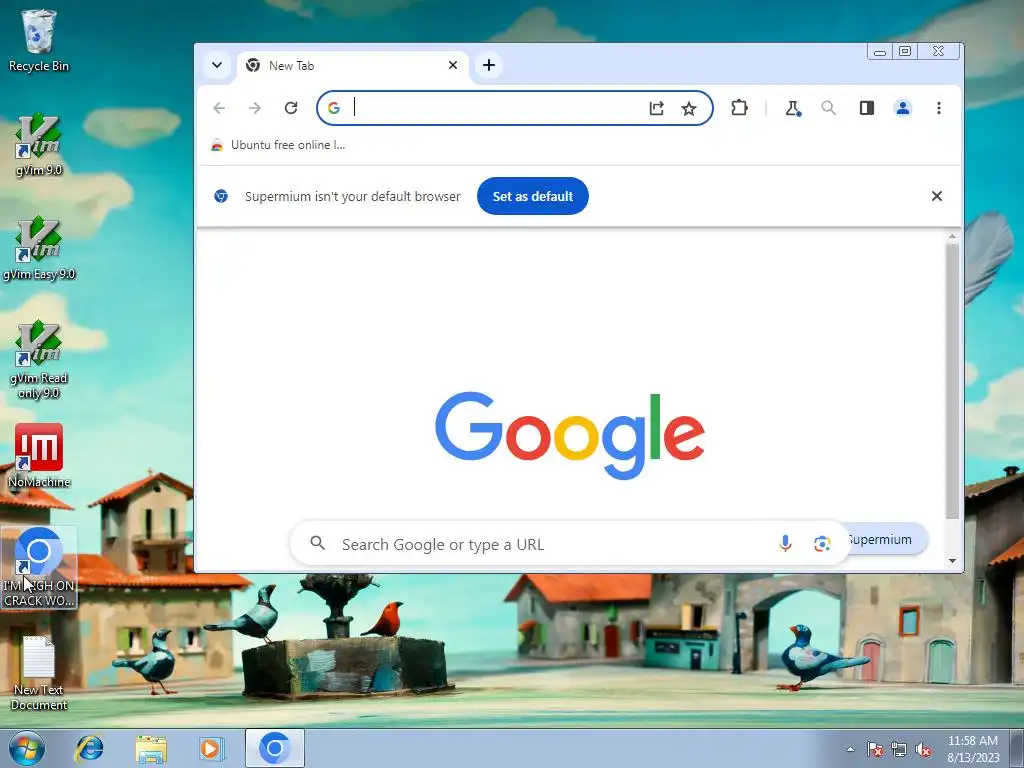Click the muted volume tray icon

[923, 749]
